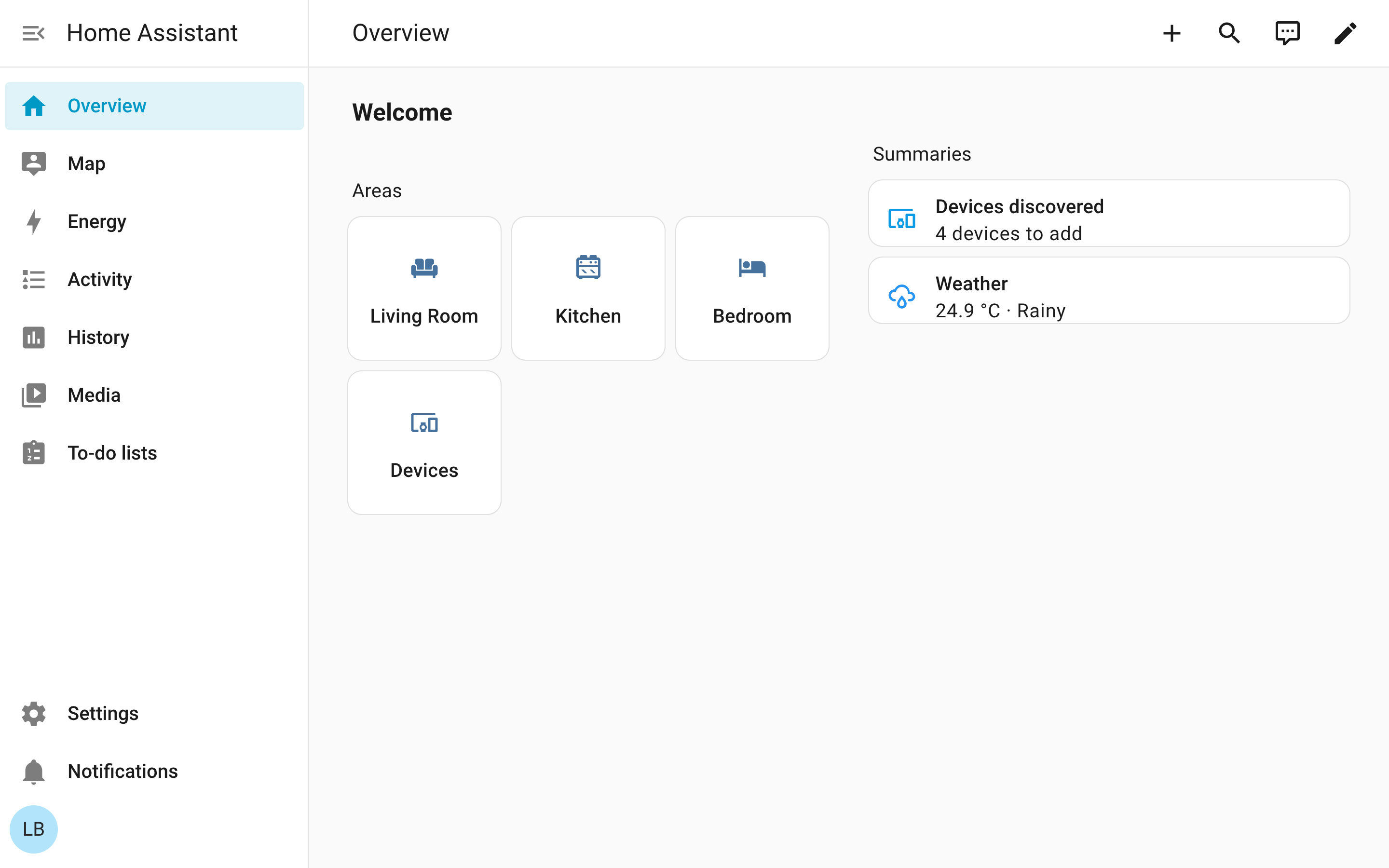Open the Devices area label
The height and width of the screenshot is (868, 1389).
(424, 471)
